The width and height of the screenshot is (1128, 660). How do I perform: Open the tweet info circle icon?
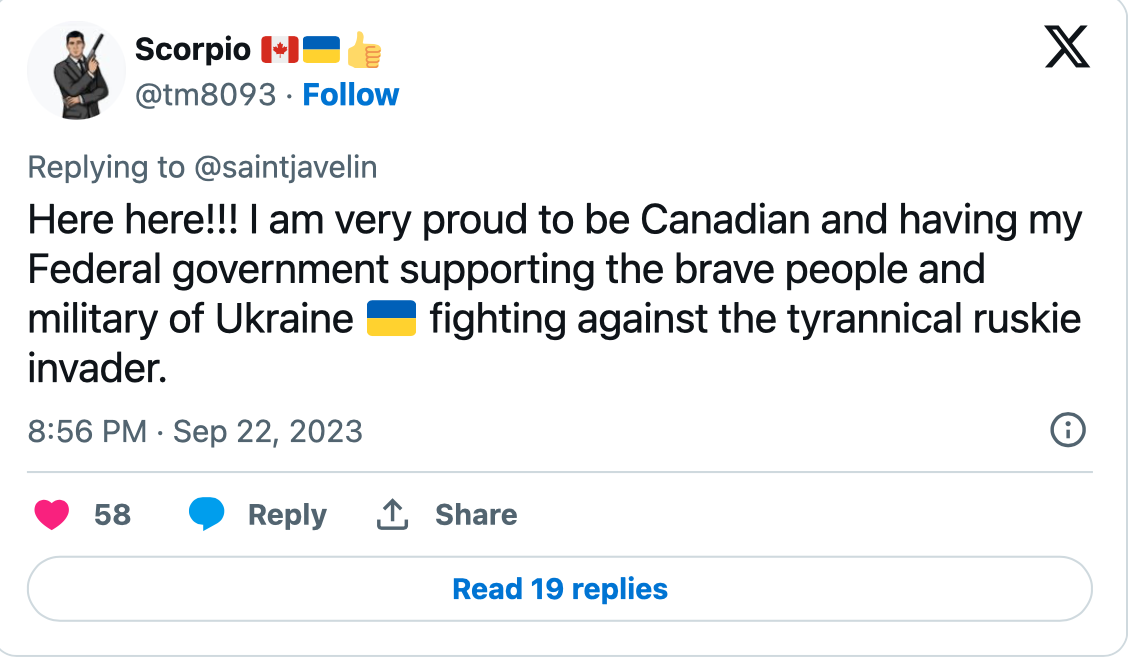pyautogui.click(x=1068, y=431)
